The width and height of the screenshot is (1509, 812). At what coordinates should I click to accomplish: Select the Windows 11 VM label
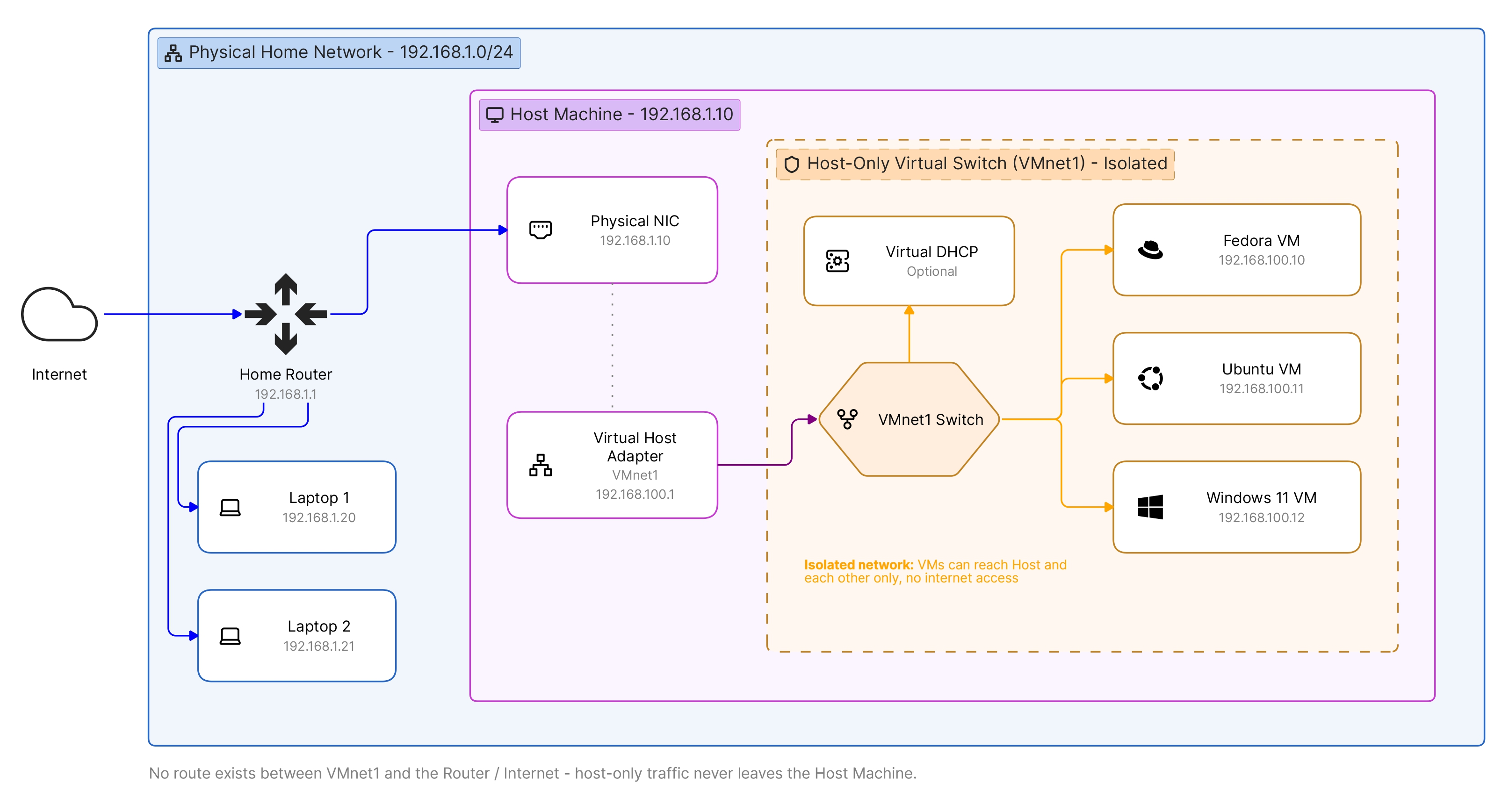click(1261, 497)
